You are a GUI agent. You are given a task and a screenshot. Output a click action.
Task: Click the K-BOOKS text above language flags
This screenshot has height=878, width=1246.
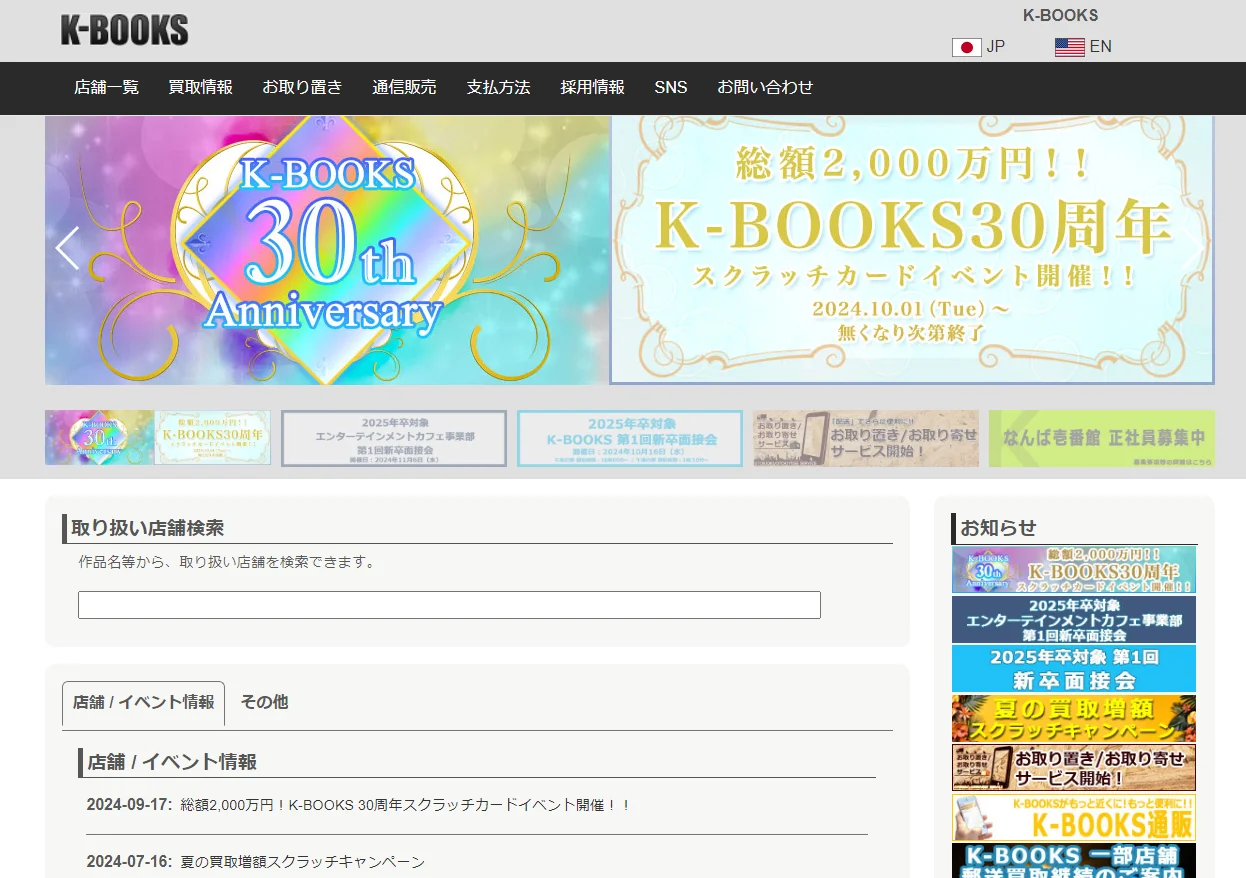coord(1060,15)
